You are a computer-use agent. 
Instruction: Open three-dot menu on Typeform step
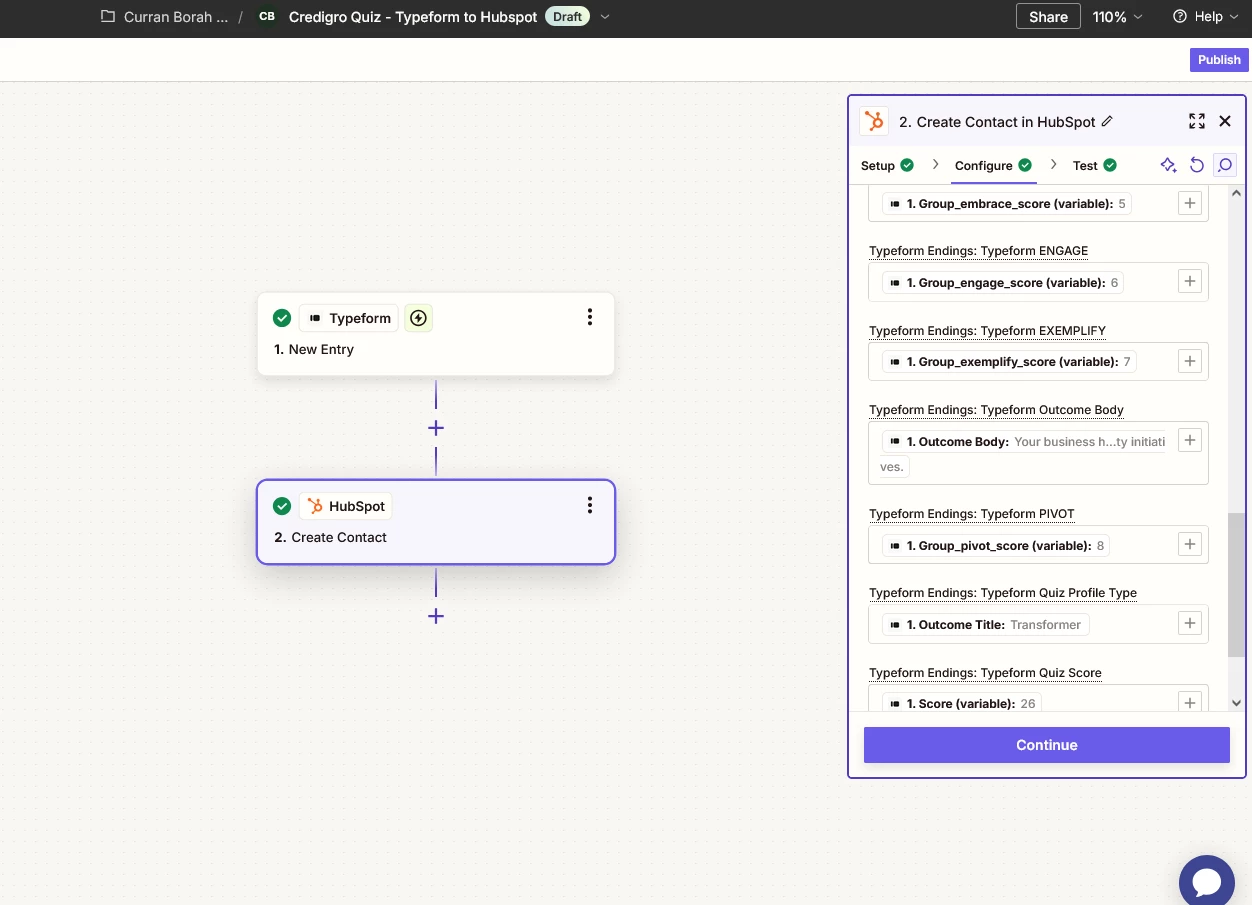(590, 317)
